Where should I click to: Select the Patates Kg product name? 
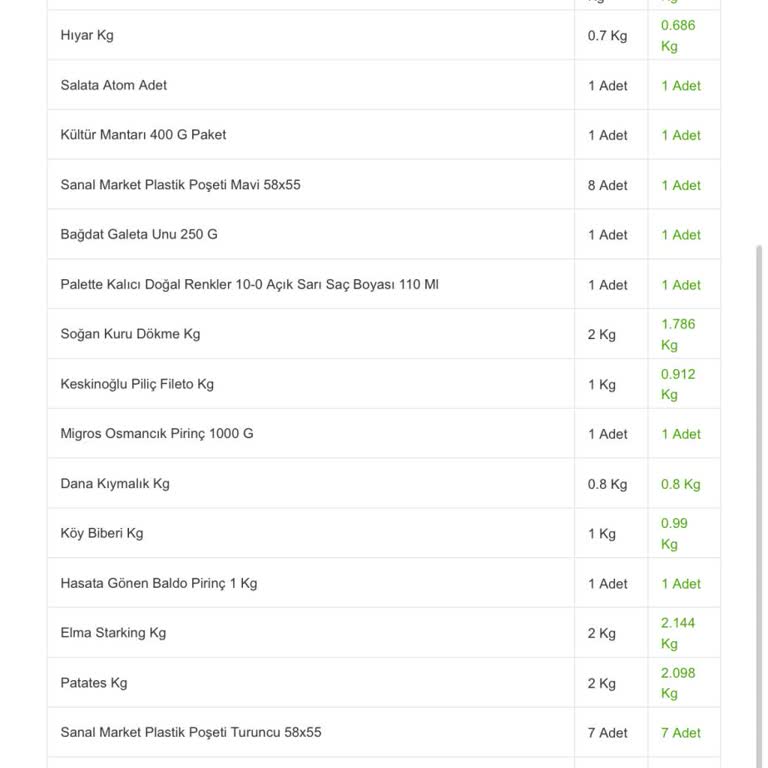(94, 683)
